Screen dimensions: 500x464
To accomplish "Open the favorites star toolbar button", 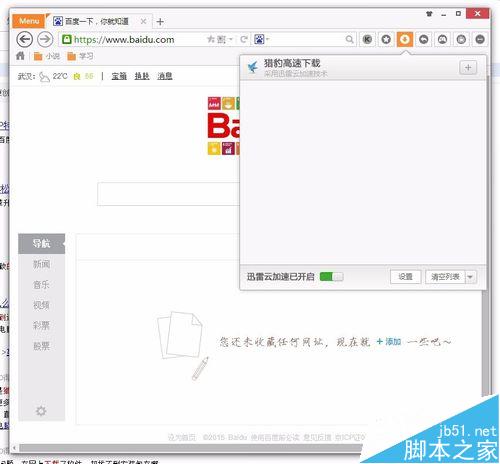I will (386, 40).
